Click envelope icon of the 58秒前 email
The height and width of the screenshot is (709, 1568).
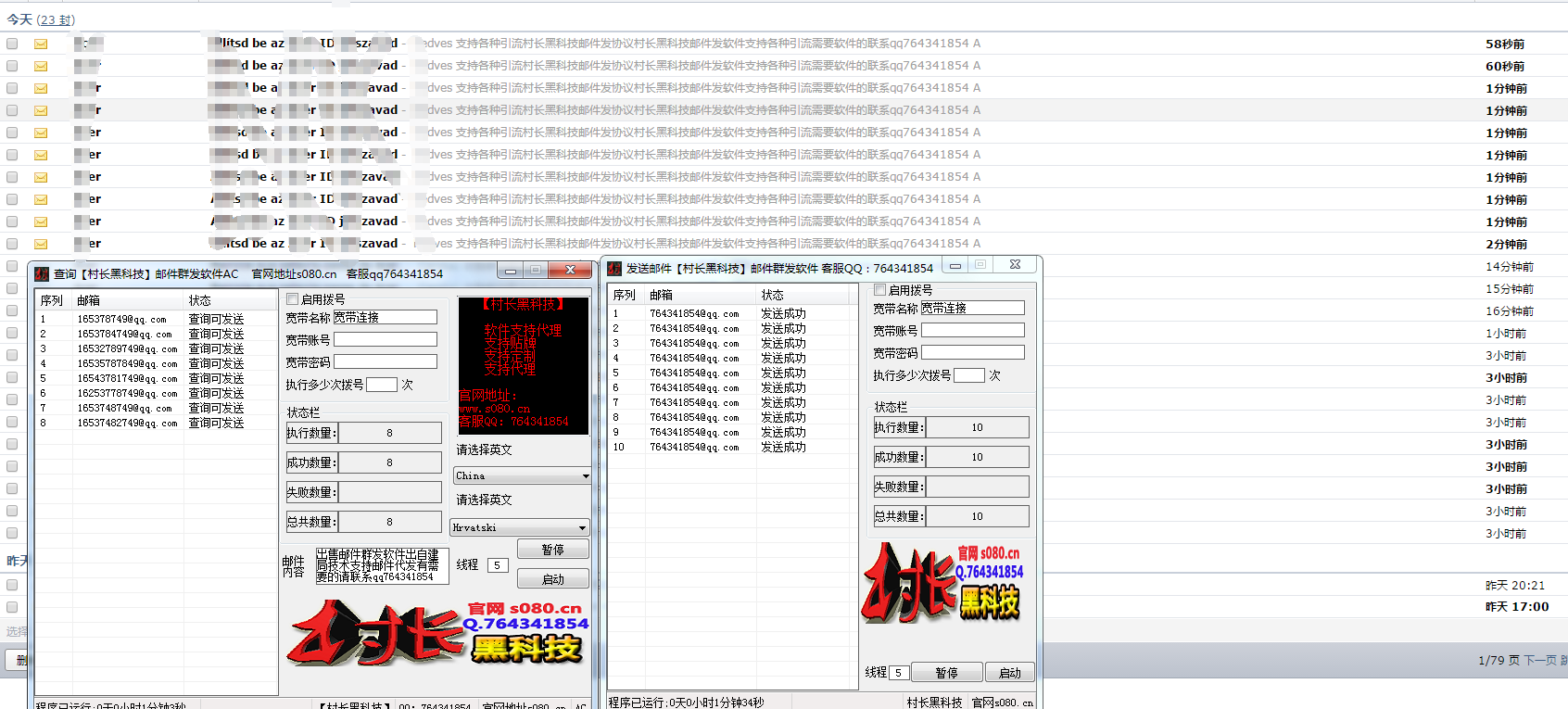pos(41,44)
